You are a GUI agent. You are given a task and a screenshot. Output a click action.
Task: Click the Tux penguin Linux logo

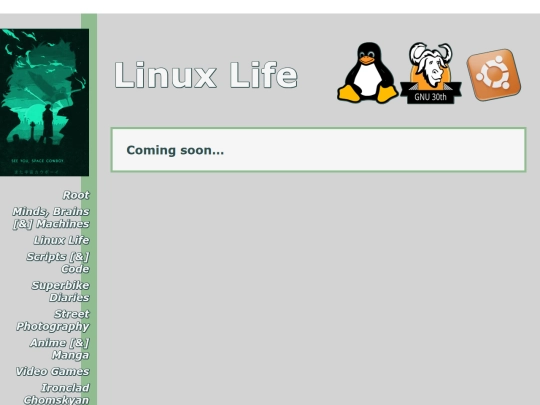pyautogui.click(x=368, y=73)
